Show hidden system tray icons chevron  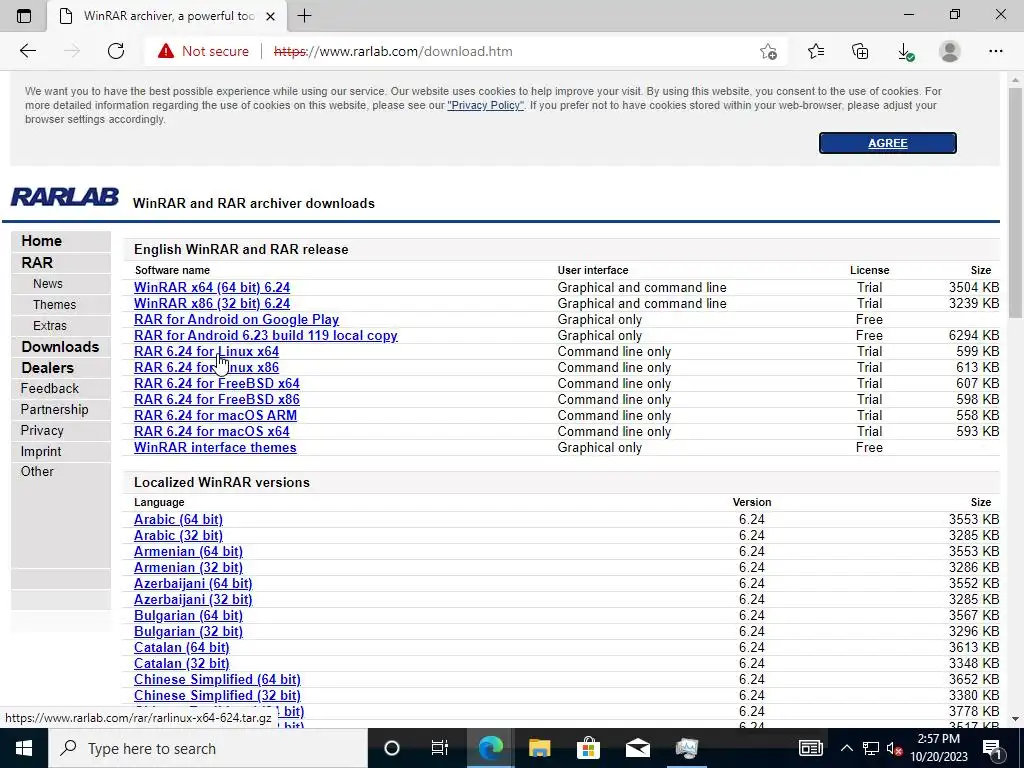[x=846, y=748]
